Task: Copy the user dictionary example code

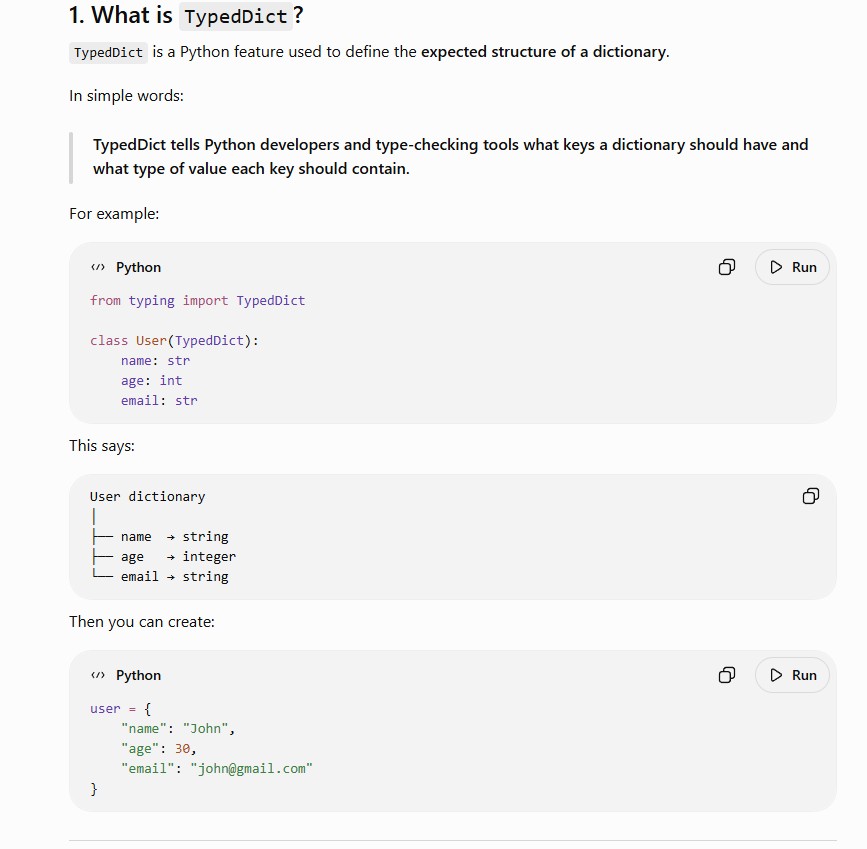Action: (x=727, y=675)
